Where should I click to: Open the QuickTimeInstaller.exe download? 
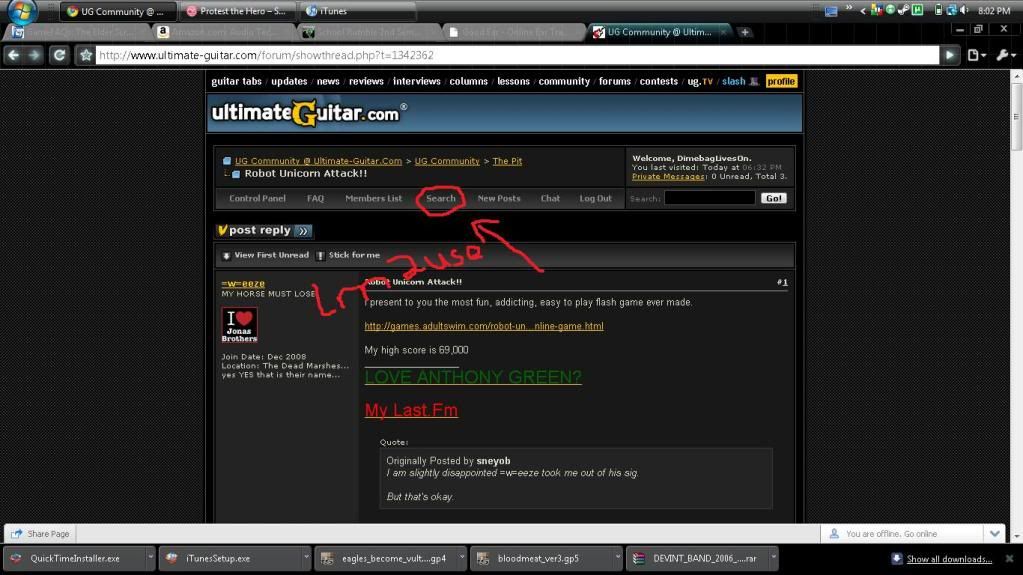coord(74,559)
